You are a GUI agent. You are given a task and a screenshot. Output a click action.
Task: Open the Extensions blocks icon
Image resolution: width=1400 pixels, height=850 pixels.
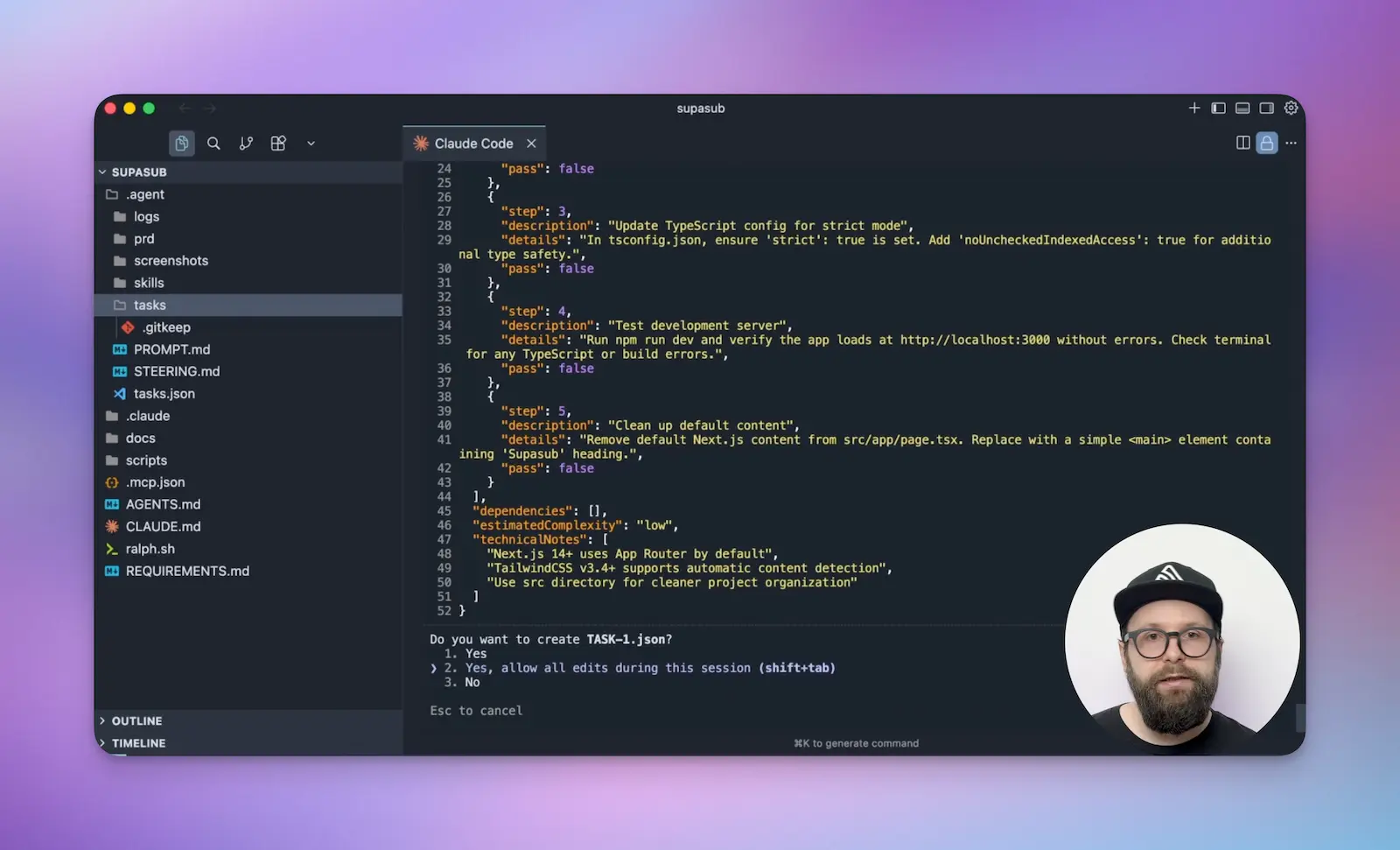(x=278, y=143)
